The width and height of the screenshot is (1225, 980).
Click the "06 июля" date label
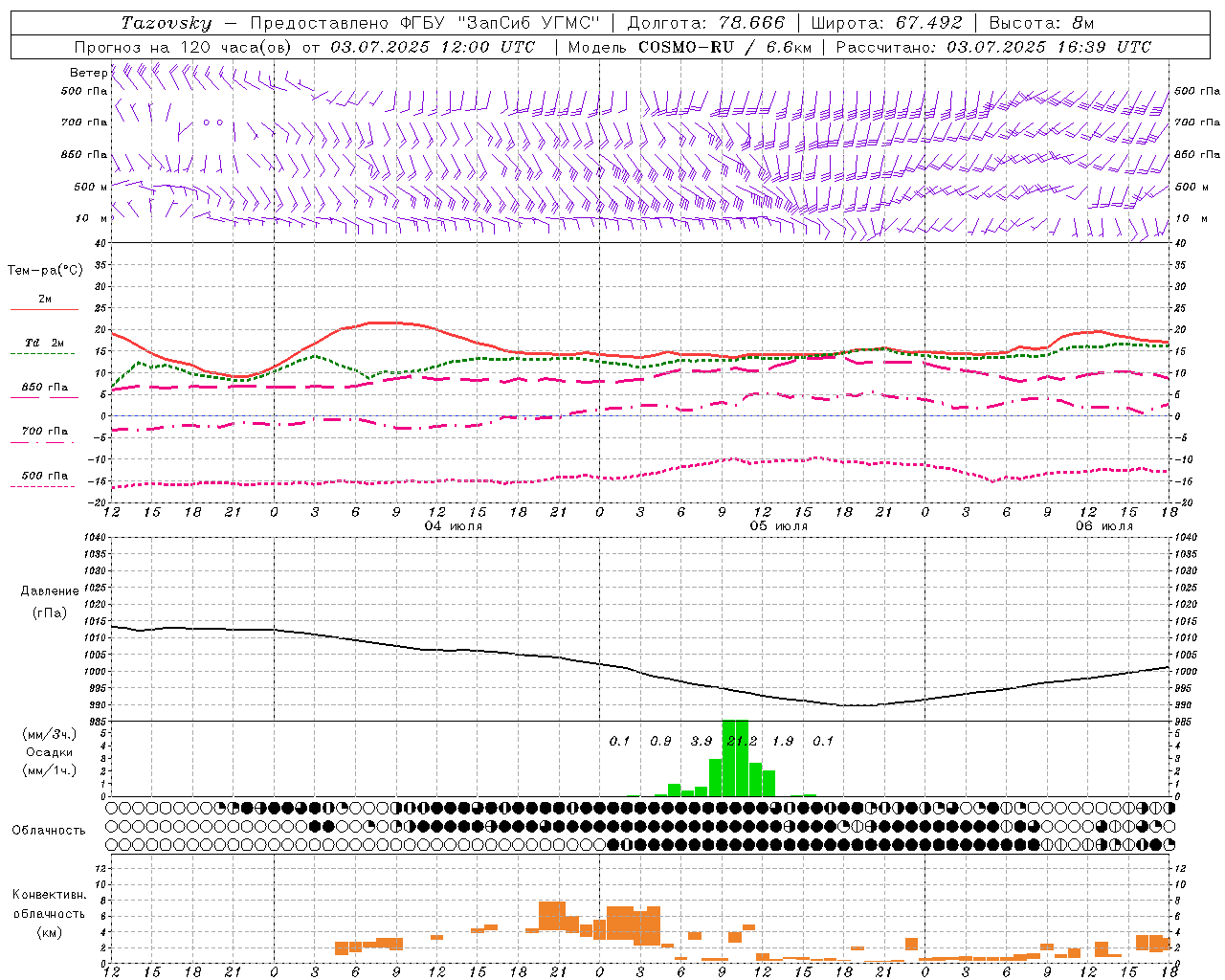(x=1104, y=526)
